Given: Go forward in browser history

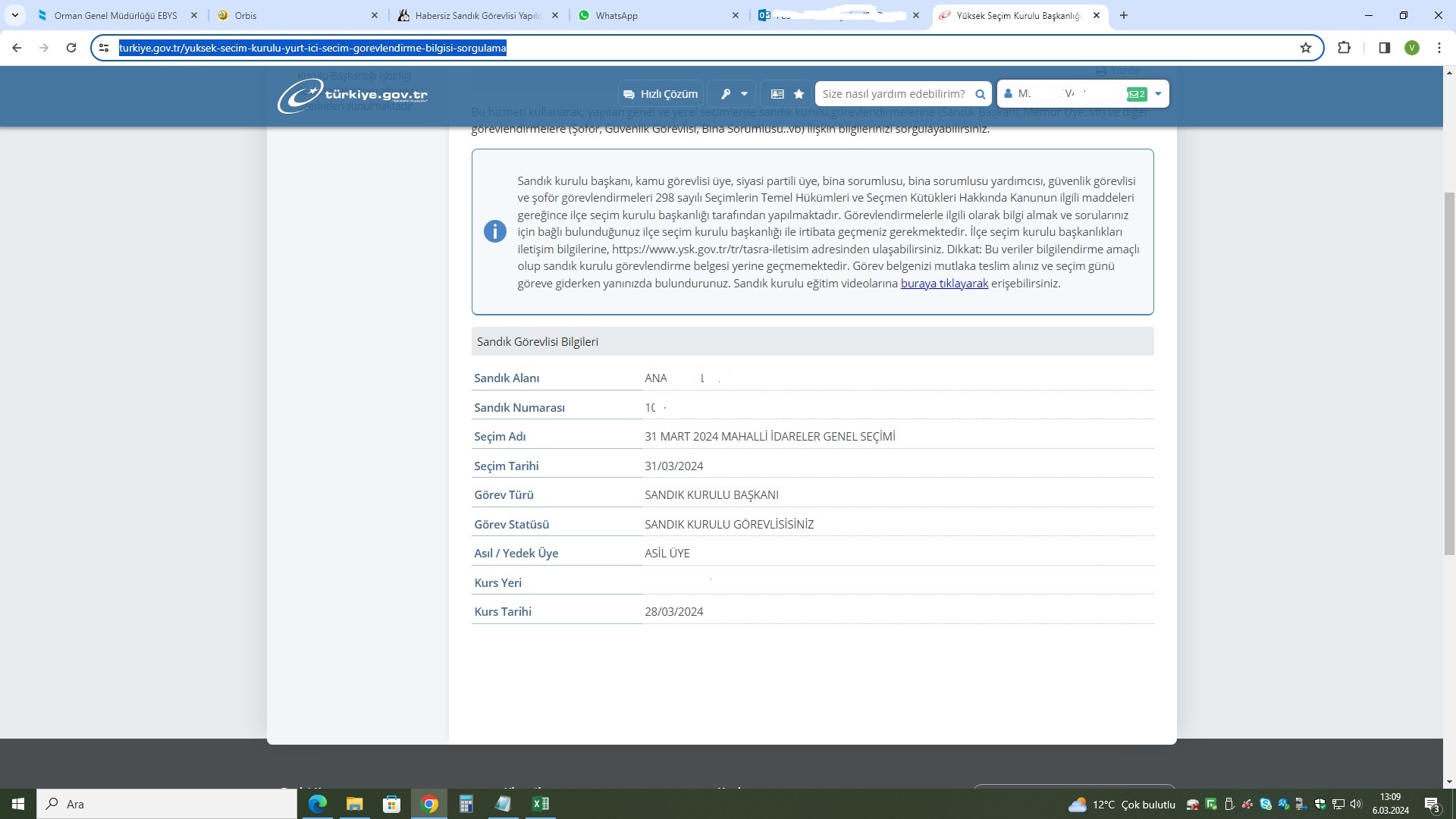Looking at the screenshot, I should pyautogui.click(x=44, y=48).
